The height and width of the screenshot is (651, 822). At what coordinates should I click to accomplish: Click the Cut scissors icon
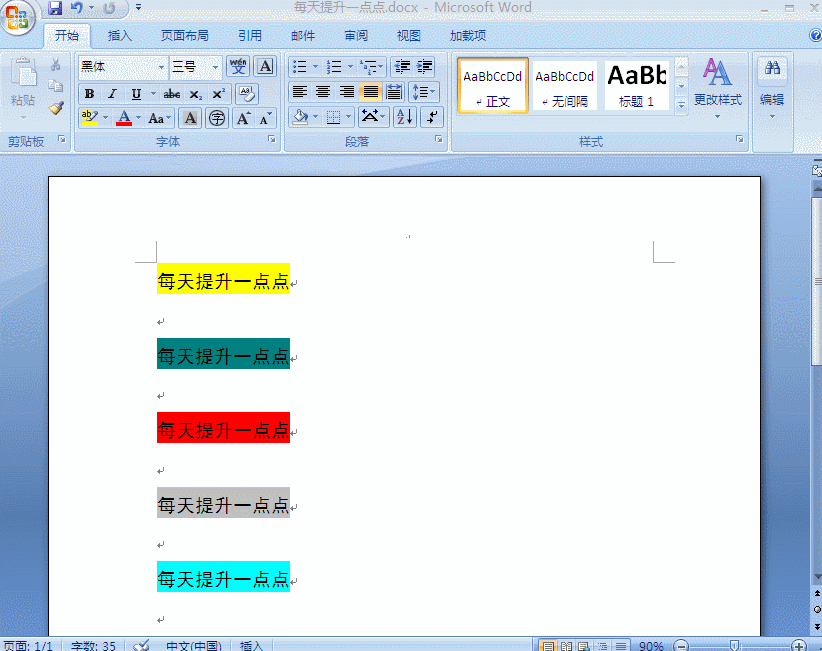(56, 64)
